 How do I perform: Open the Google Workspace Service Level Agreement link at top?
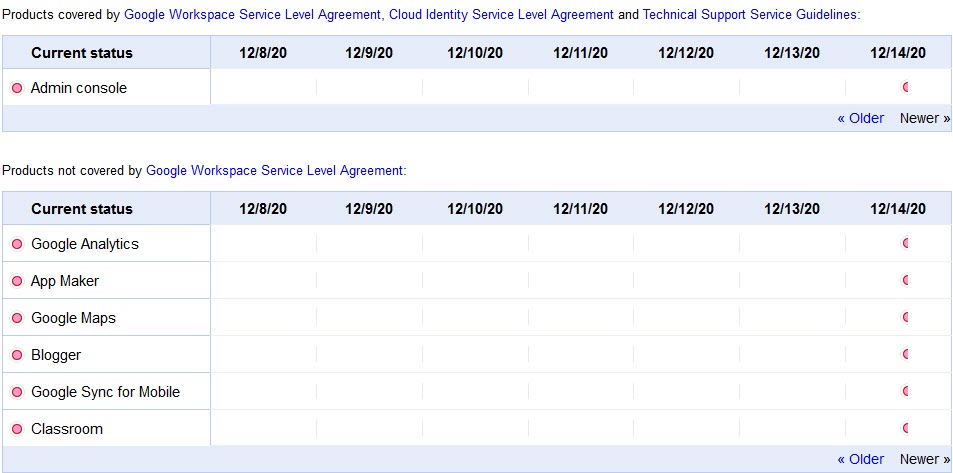click(x=252, y=15)
